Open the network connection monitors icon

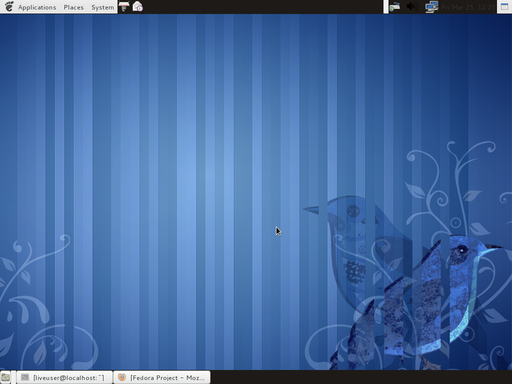[432, 7]
